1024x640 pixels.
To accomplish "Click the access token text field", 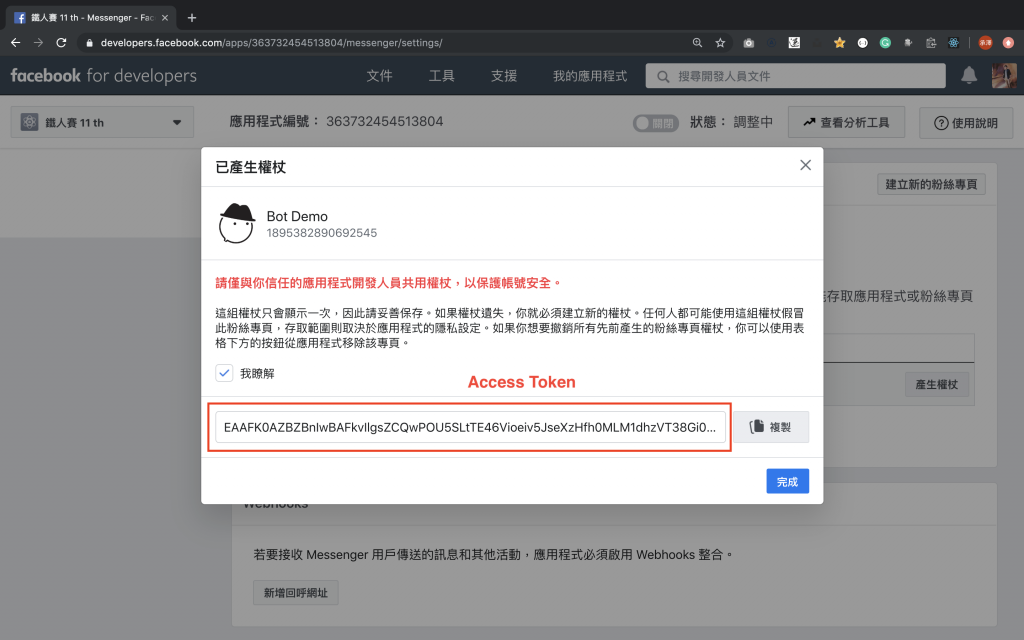I will (x=470, y=427).
